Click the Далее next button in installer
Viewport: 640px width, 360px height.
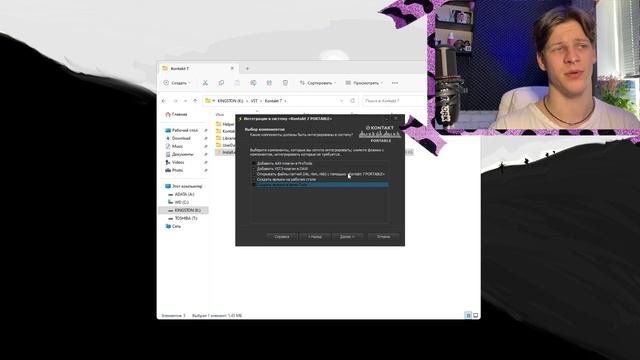click(x=347, y=237)
